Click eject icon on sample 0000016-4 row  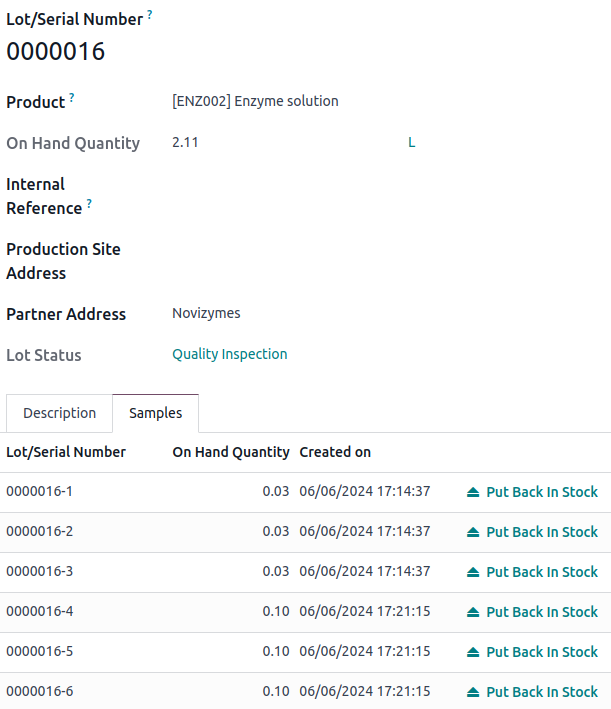(473, 612)
